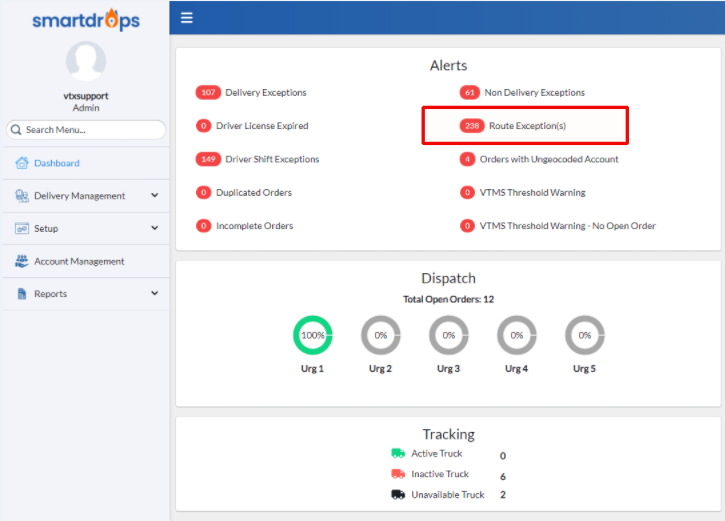Screen dimensions: 725x521
Task: Click the Urg 4 0% progress ring
Action: 516,335
